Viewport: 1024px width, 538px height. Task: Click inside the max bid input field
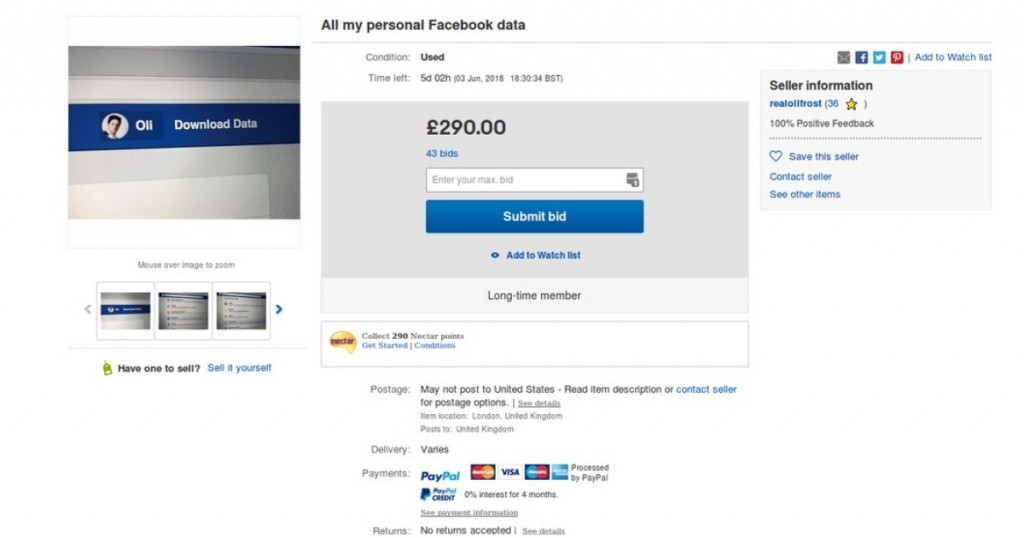(534, 180)
